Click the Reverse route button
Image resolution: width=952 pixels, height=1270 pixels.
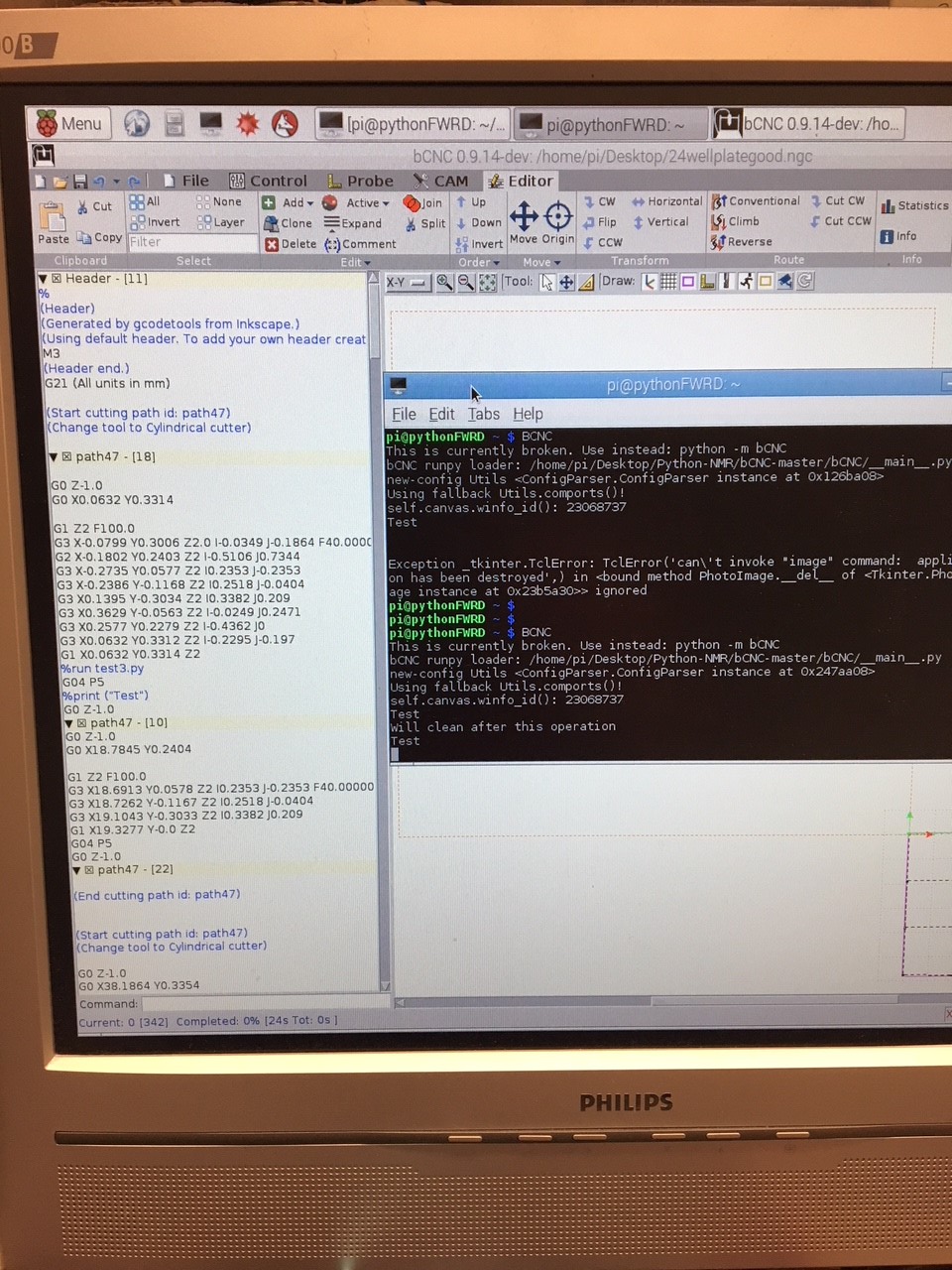tap(741, 242)
